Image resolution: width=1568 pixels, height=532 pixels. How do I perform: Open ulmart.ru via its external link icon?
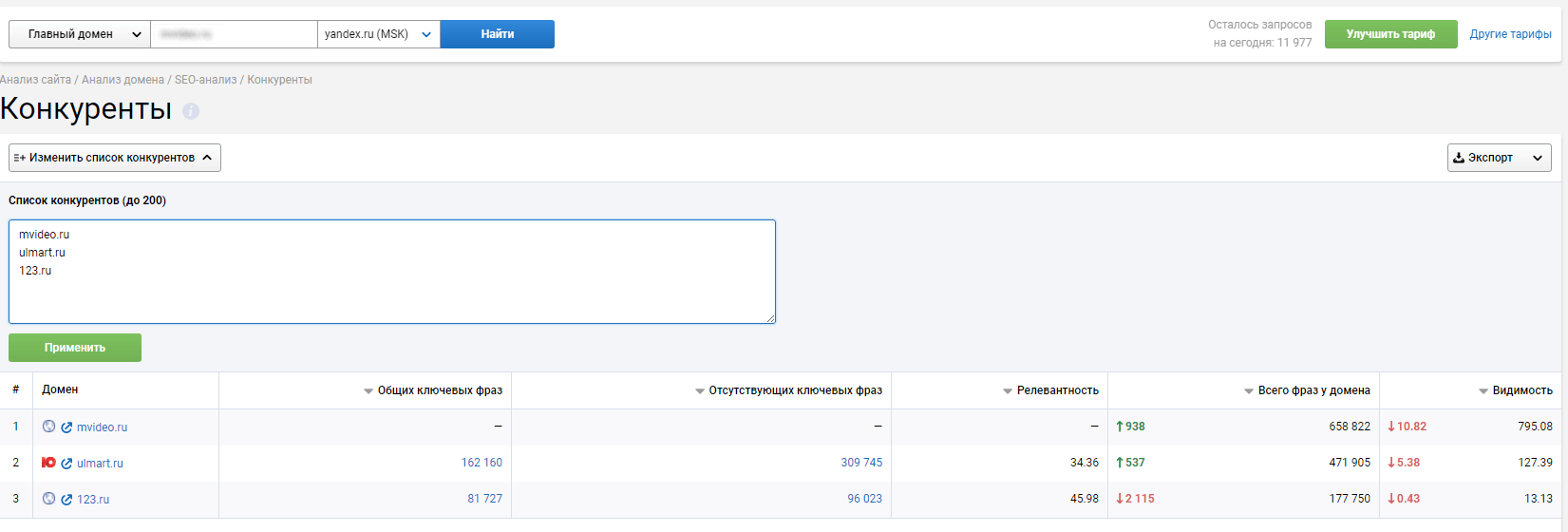click(x=66, y=464)
